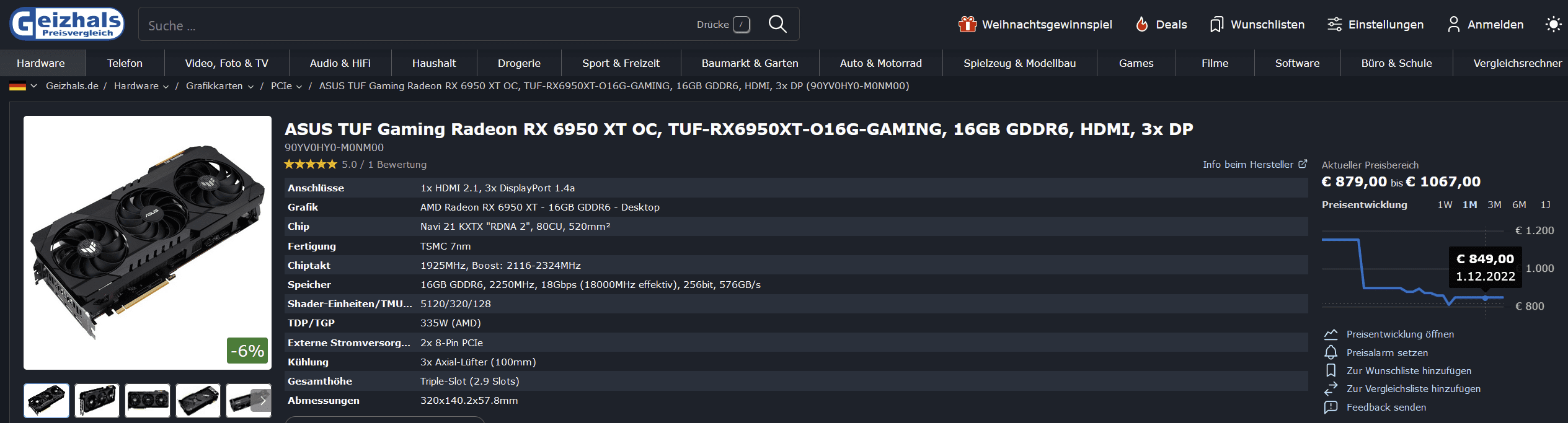Toggle light mode via sun icon
The height and width of the screenshot is (423, 1568).
click(1553, 24)
